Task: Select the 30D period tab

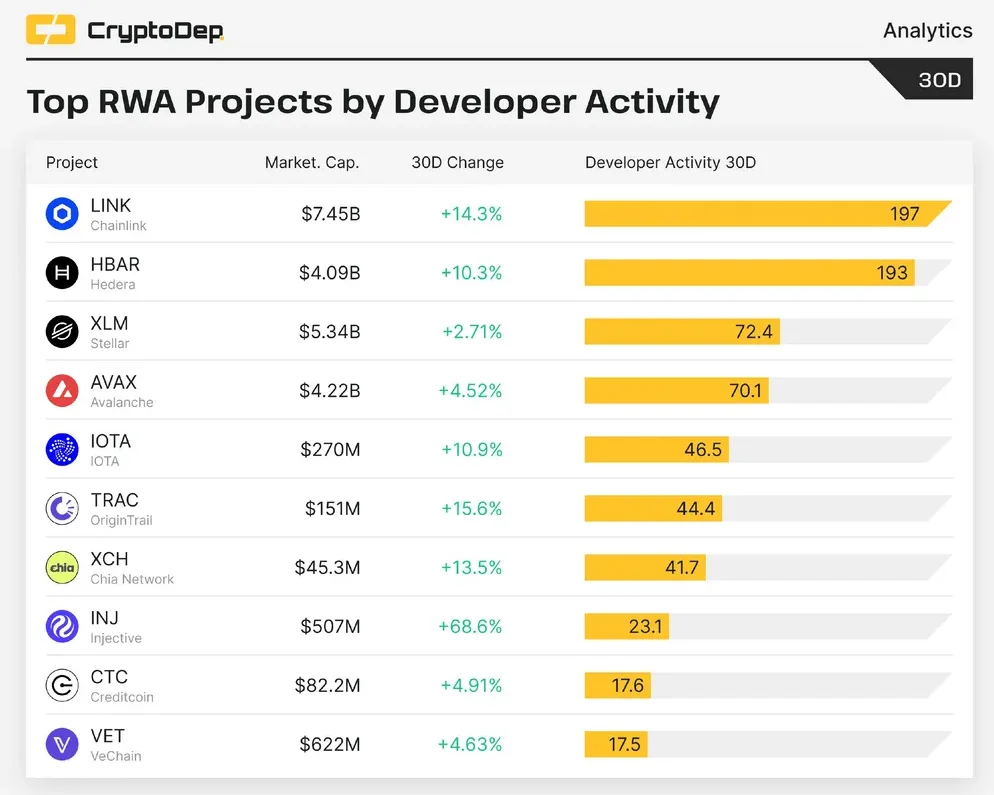Action: [x=939, y=80]
